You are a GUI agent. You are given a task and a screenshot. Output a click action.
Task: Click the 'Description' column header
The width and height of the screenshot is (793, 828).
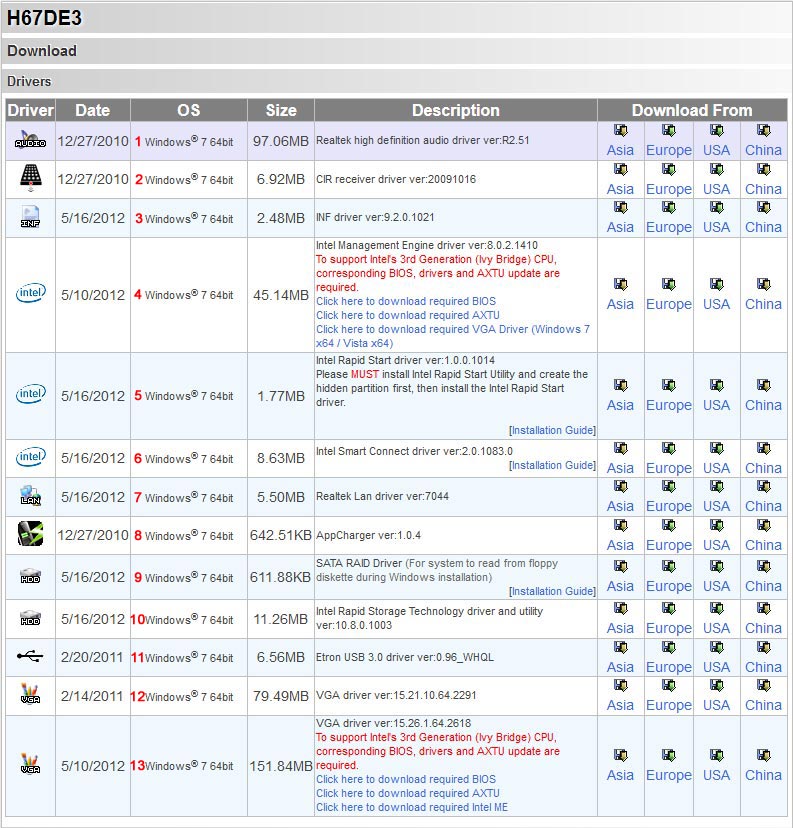(456, 110)
